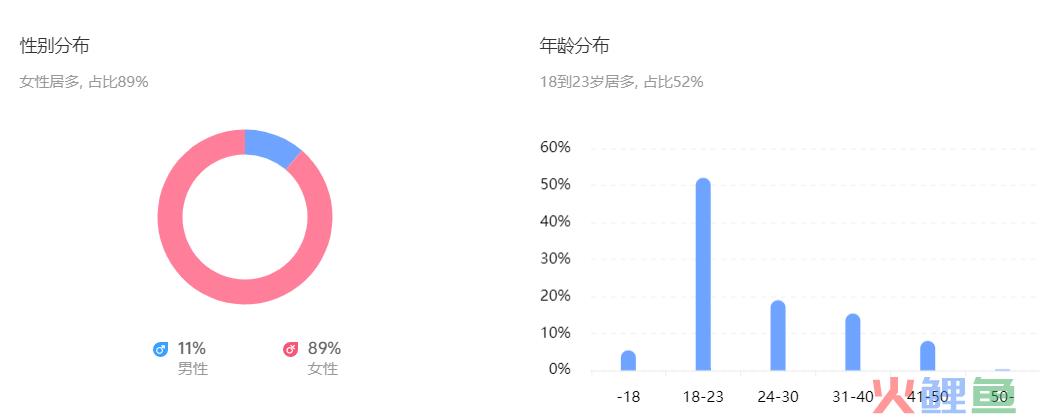The width and height of the screenshot is (1040, 419).
Task: Click the 24-30 axis label
Action: (778, 397)
